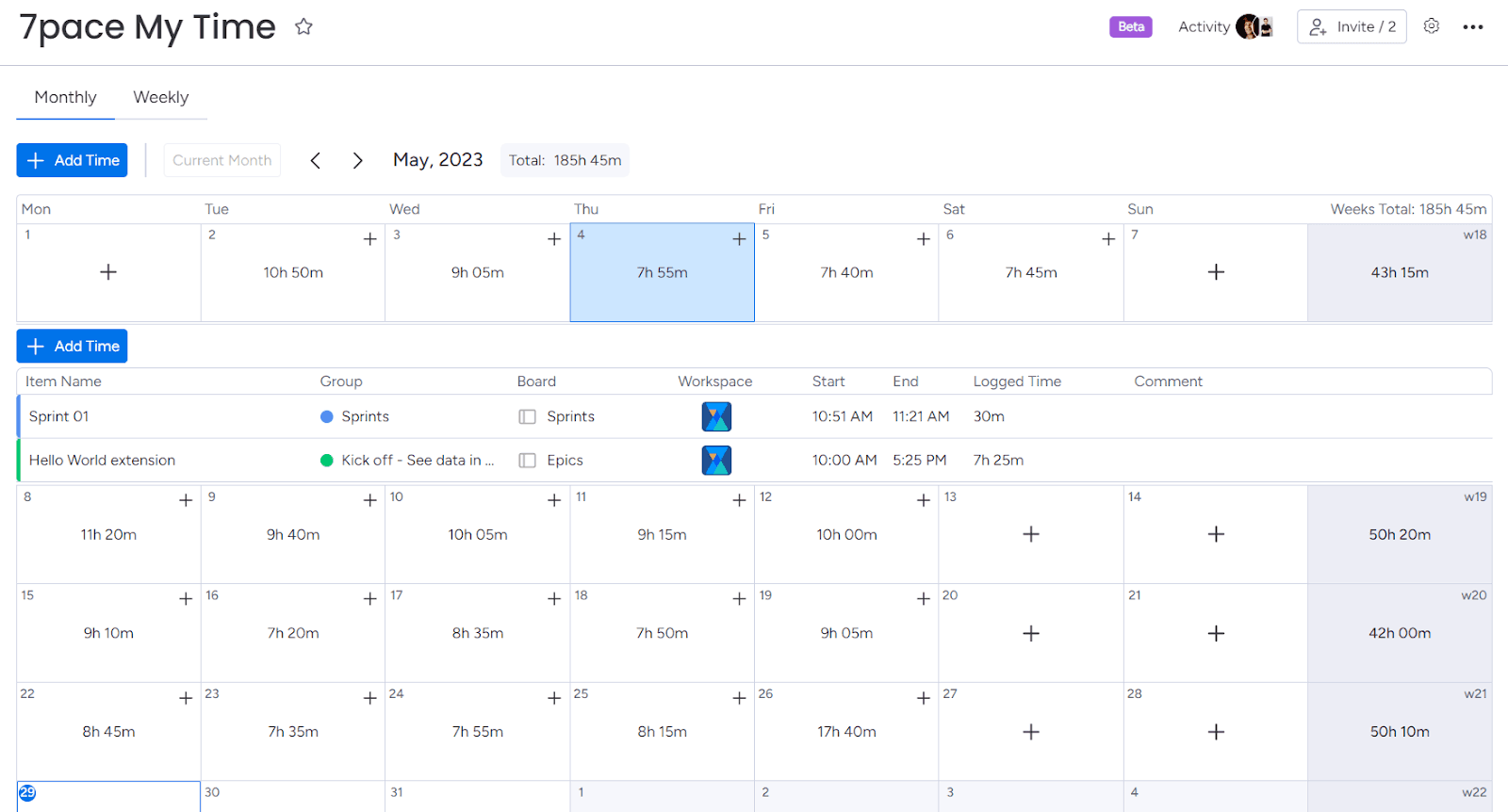This screenshot has height=812, width=1508.
Task: Go to previous month arrow
Action: coord(316,161)
